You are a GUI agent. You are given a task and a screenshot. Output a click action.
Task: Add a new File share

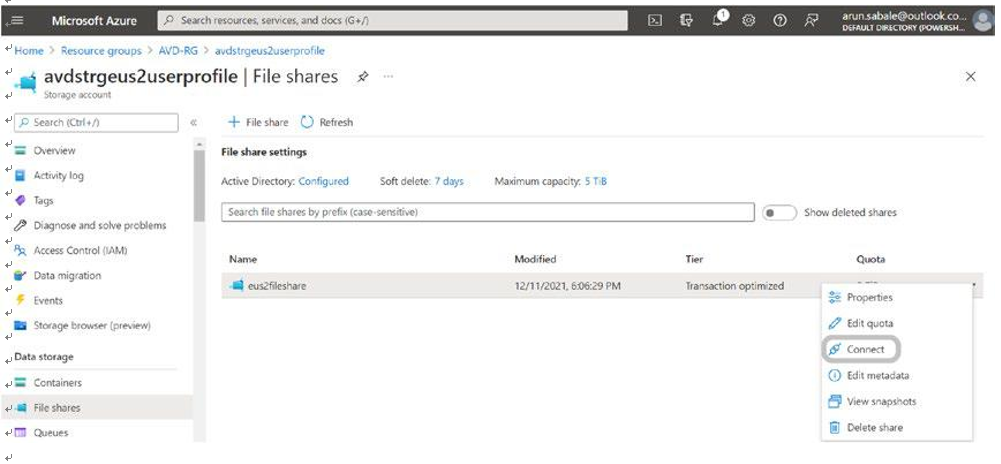coord(258,123)
